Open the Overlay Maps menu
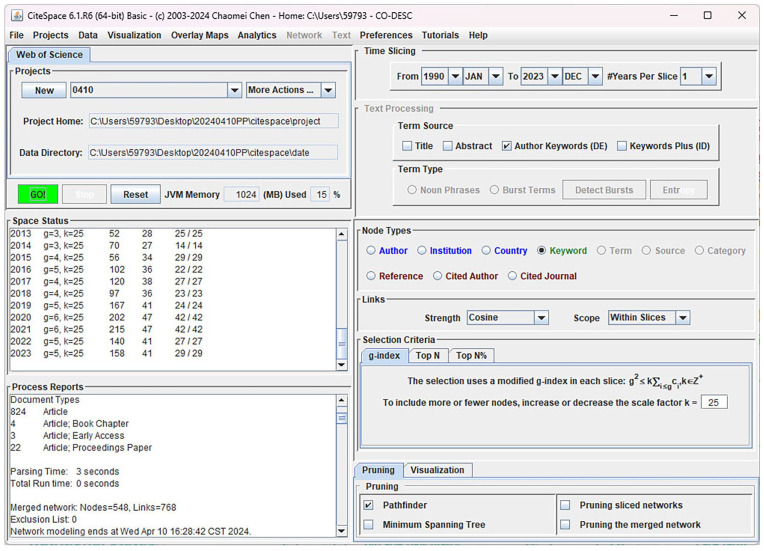The height and width of the screenshot is (551, 764). 199,35
